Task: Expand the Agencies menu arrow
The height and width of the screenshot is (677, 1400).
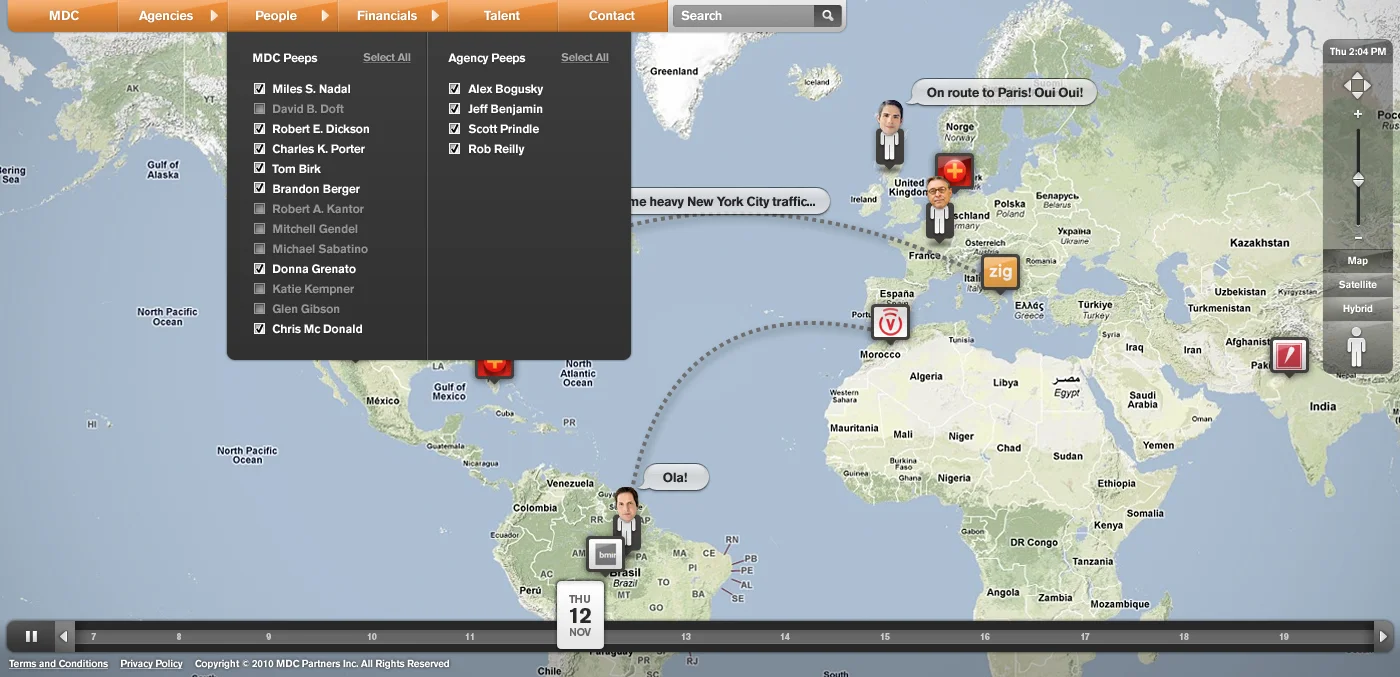Action: (x=214, y=16)
